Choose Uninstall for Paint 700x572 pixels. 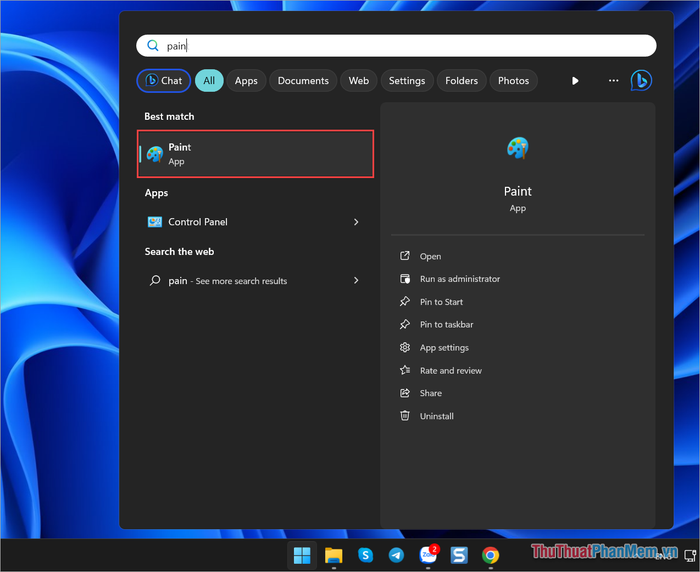tap(437, 416)
